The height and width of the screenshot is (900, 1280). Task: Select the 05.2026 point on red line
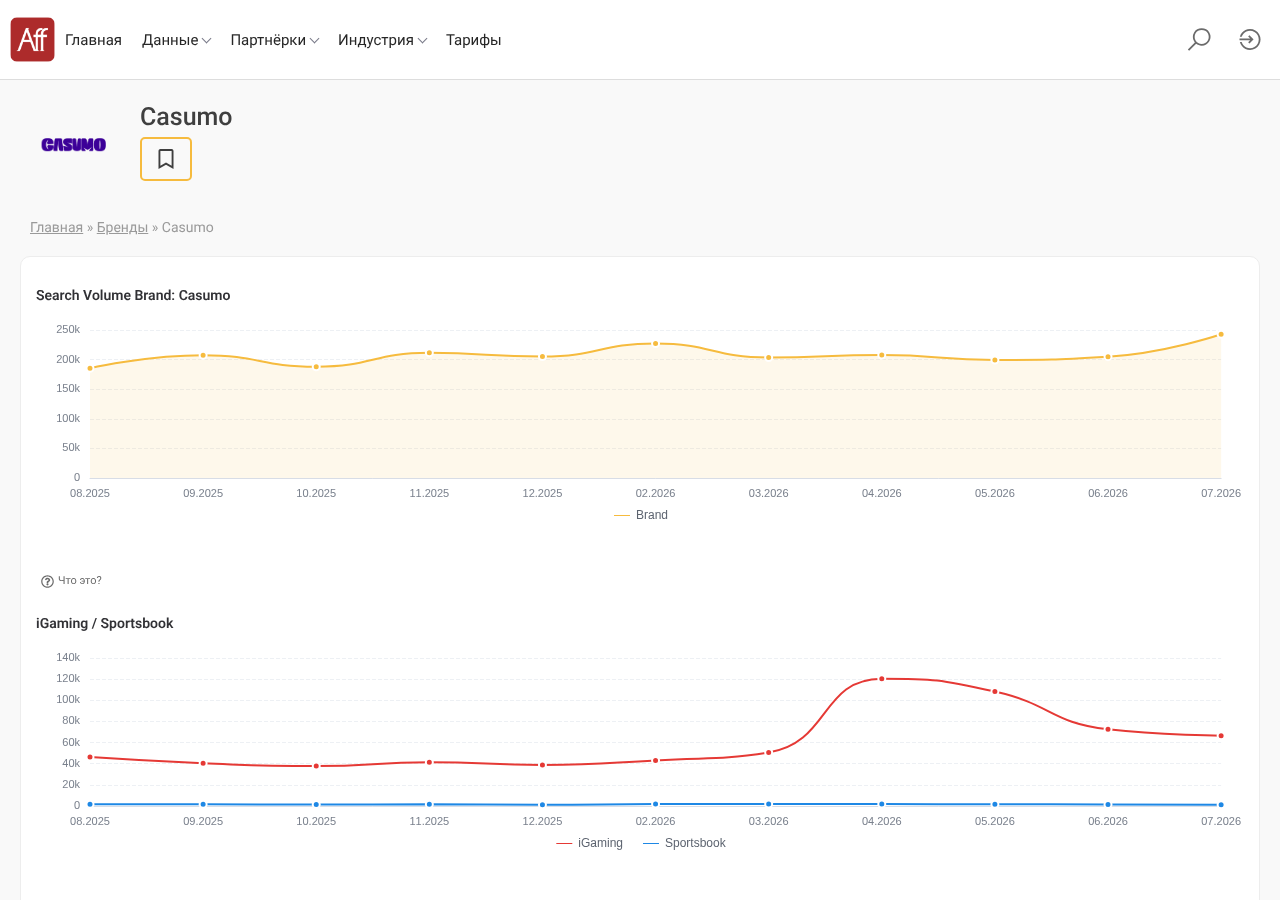pyautogui.click(x=995, y=692)
